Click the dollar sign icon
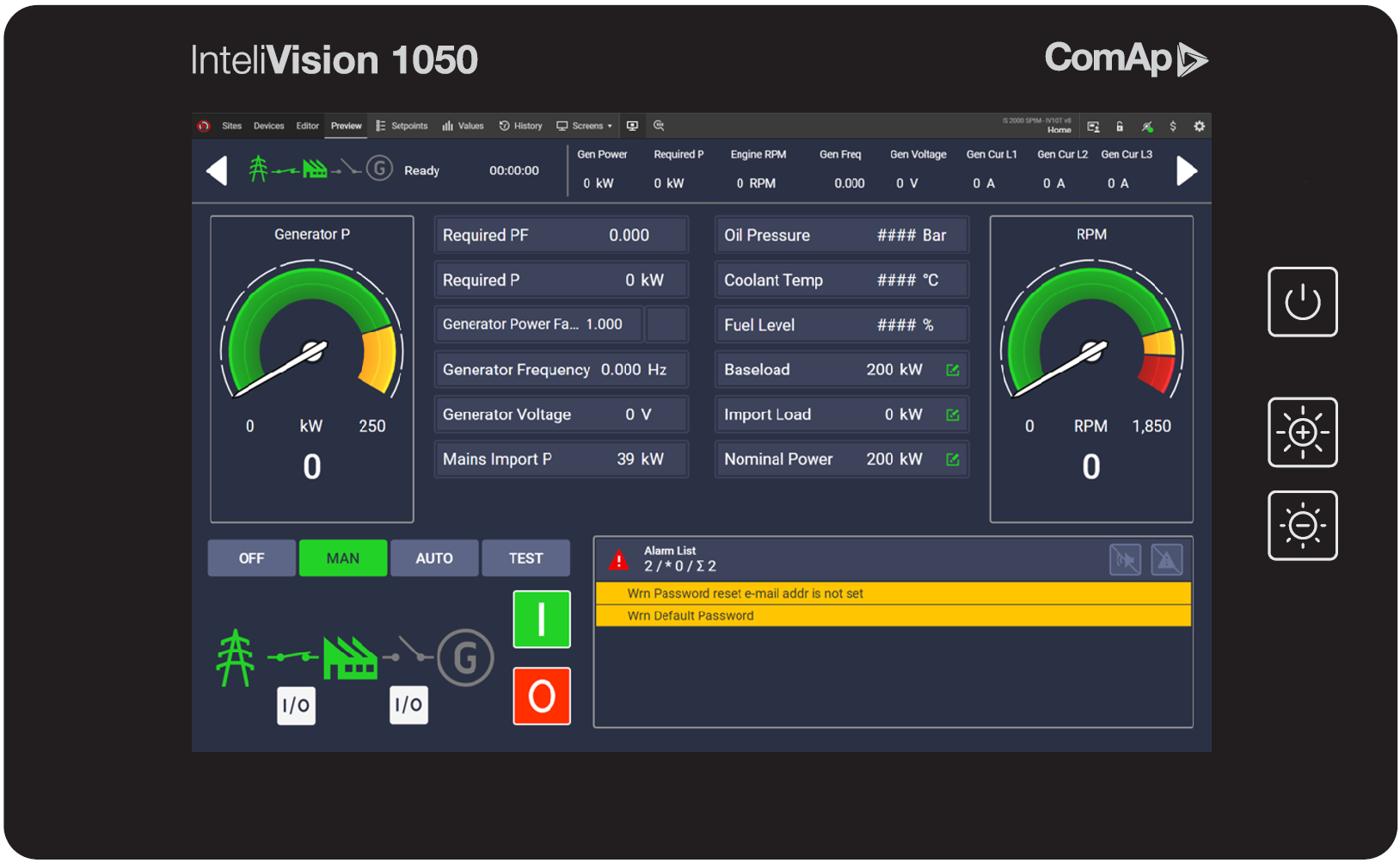 [1173, 126]
